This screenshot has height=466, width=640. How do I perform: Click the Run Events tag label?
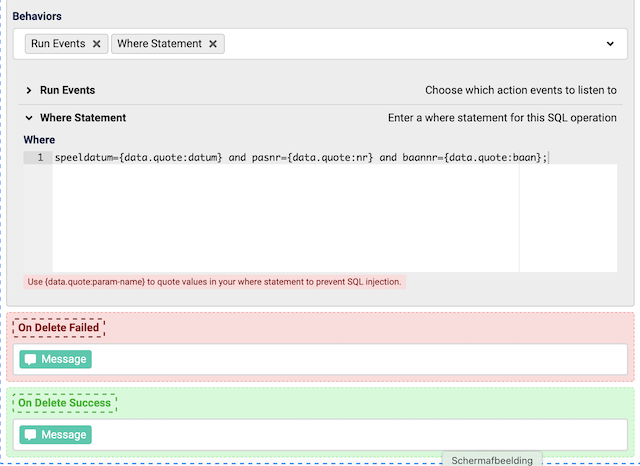tap(58, 44)
